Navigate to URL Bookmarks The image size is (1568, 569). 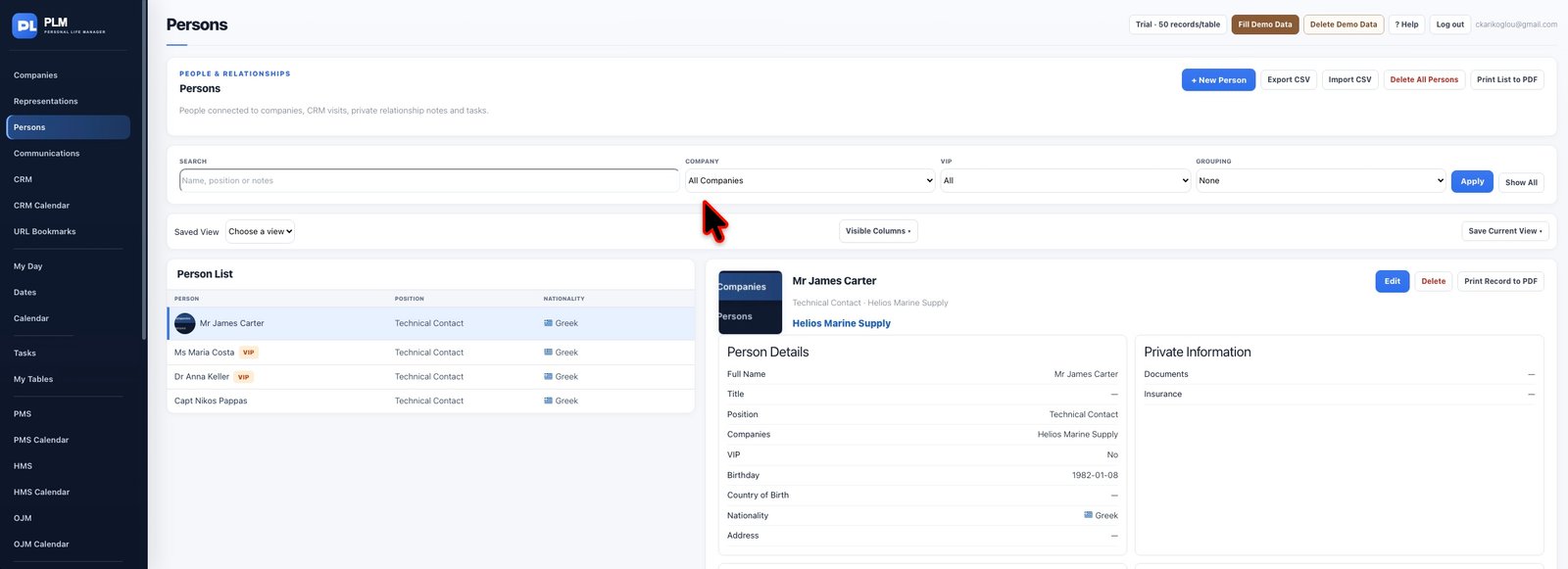45,232
